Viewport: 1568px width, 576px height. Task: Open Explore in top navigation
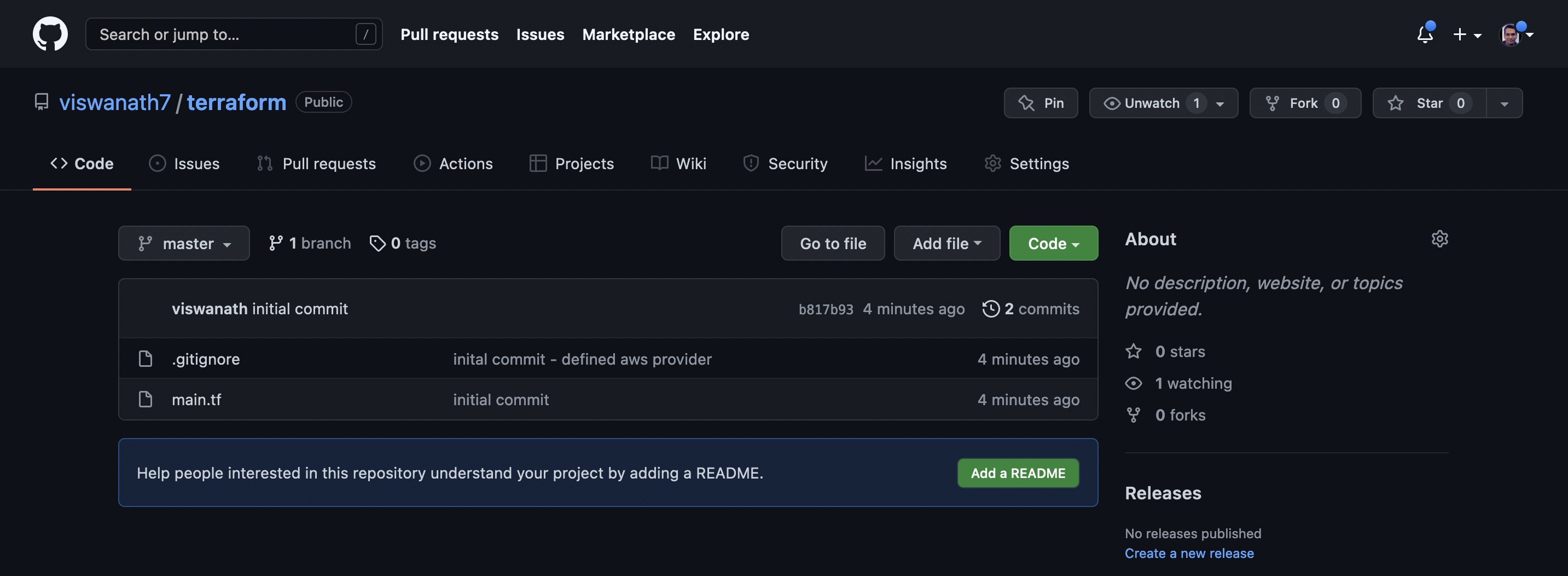tap(721, 34)
